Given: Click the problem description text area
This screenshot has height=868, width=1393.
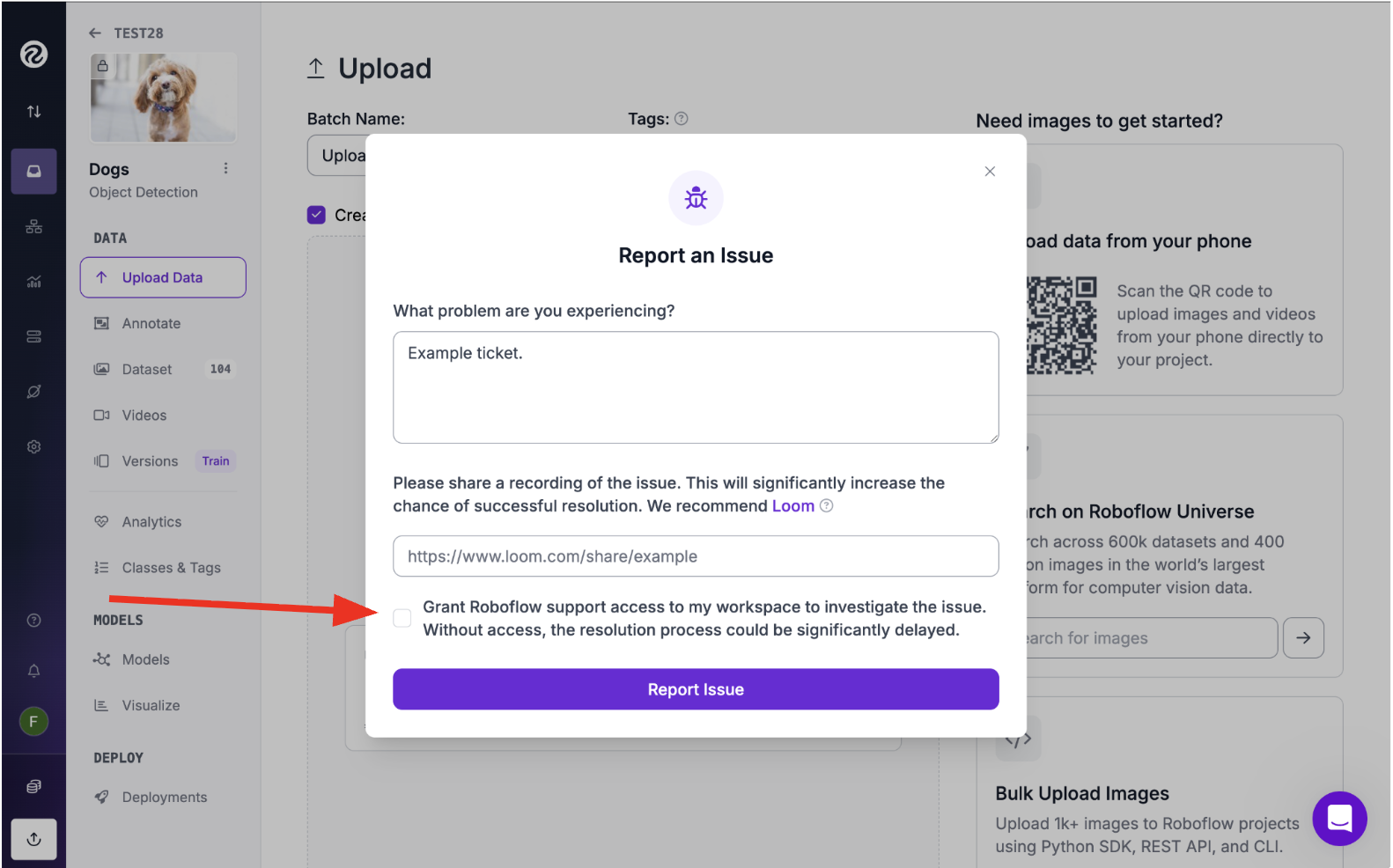Looking at the screenshot, I should coord(696,387).
